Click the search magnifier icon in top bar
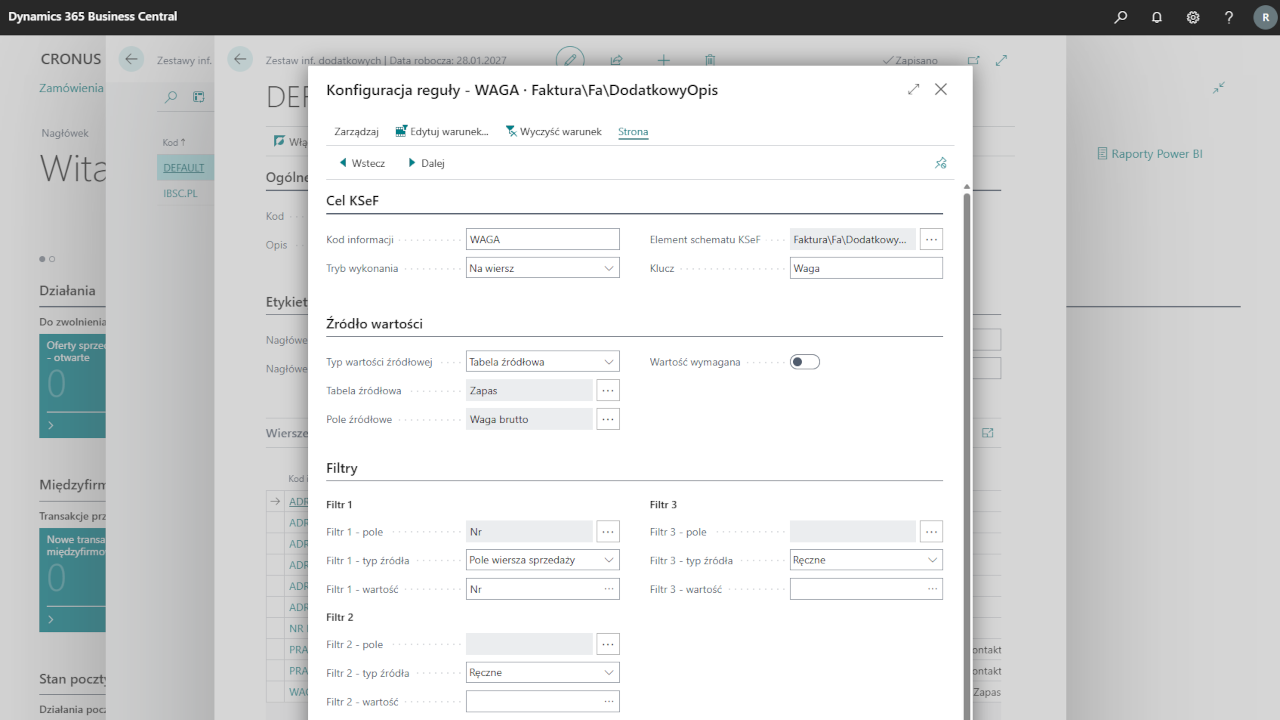The height and width of the screenshot is (720, 1280). 1121,17
